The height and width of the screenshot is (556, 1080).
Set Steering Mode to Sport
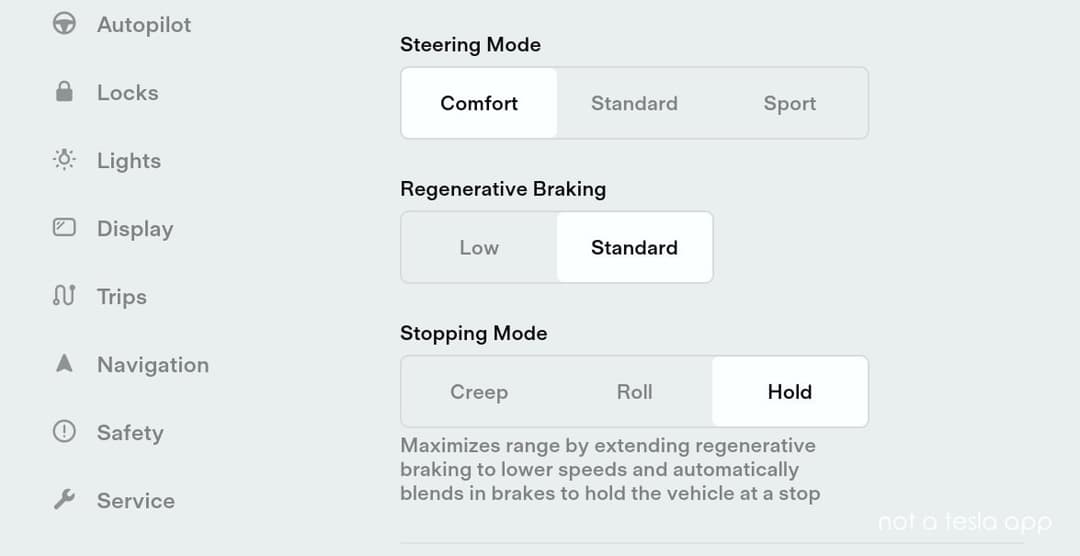(790, 103)
